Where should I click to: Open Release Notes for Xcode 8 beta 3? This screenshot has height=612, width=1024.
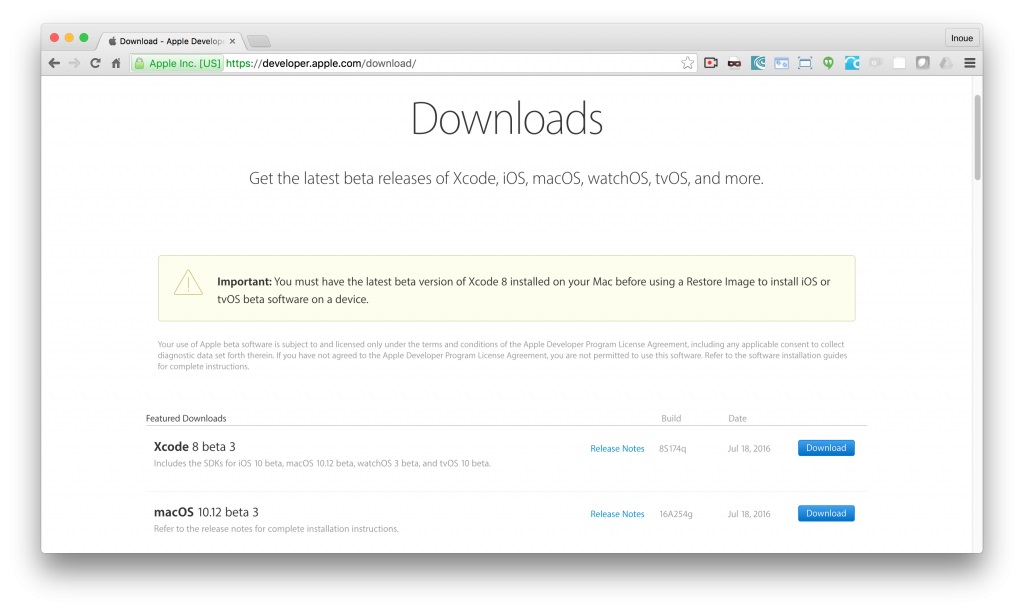617,449
